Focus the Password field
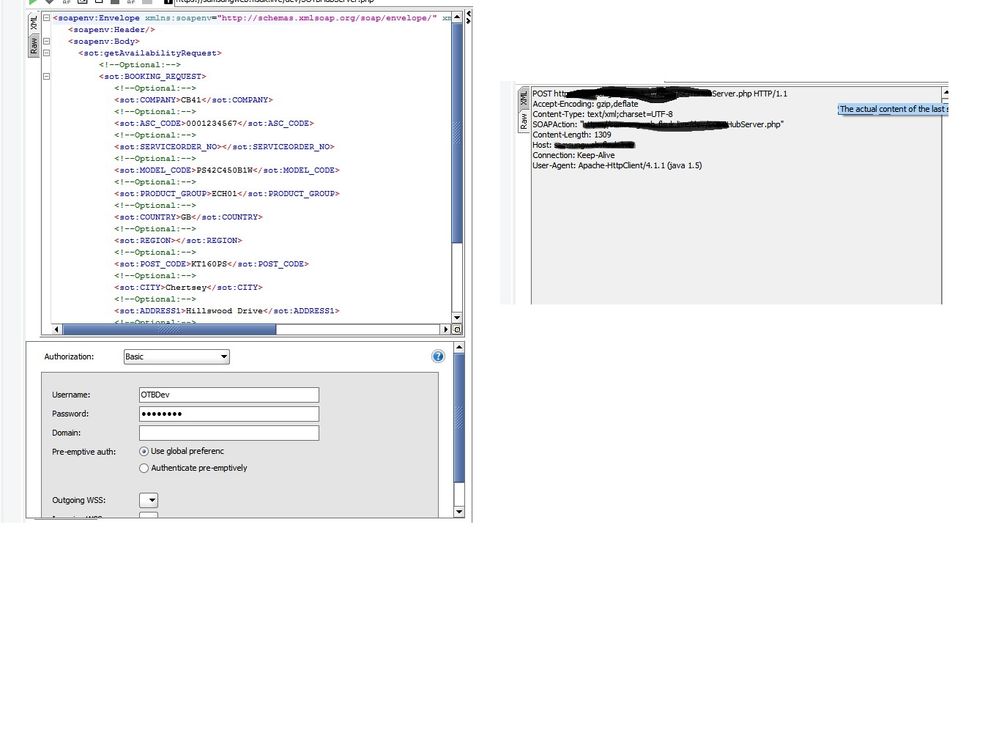The image size is (999, 754). [229, 414]
